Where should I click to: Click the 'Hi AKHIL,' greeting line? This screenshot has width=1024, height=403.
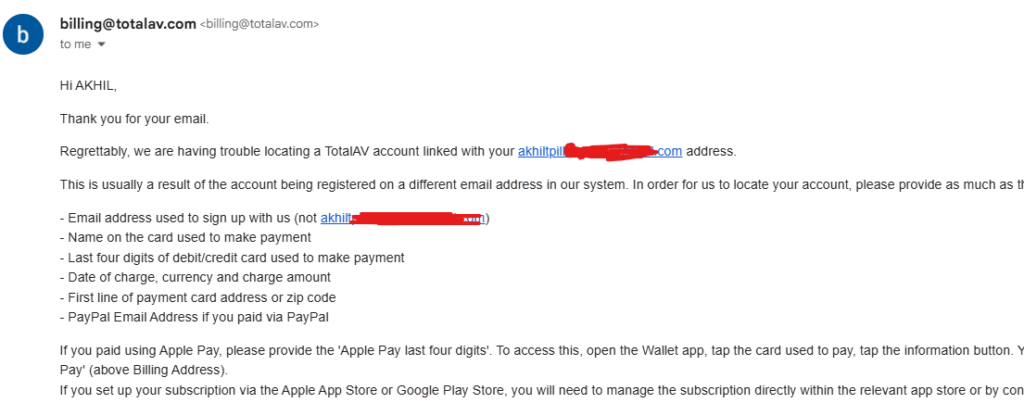(88, 87)
